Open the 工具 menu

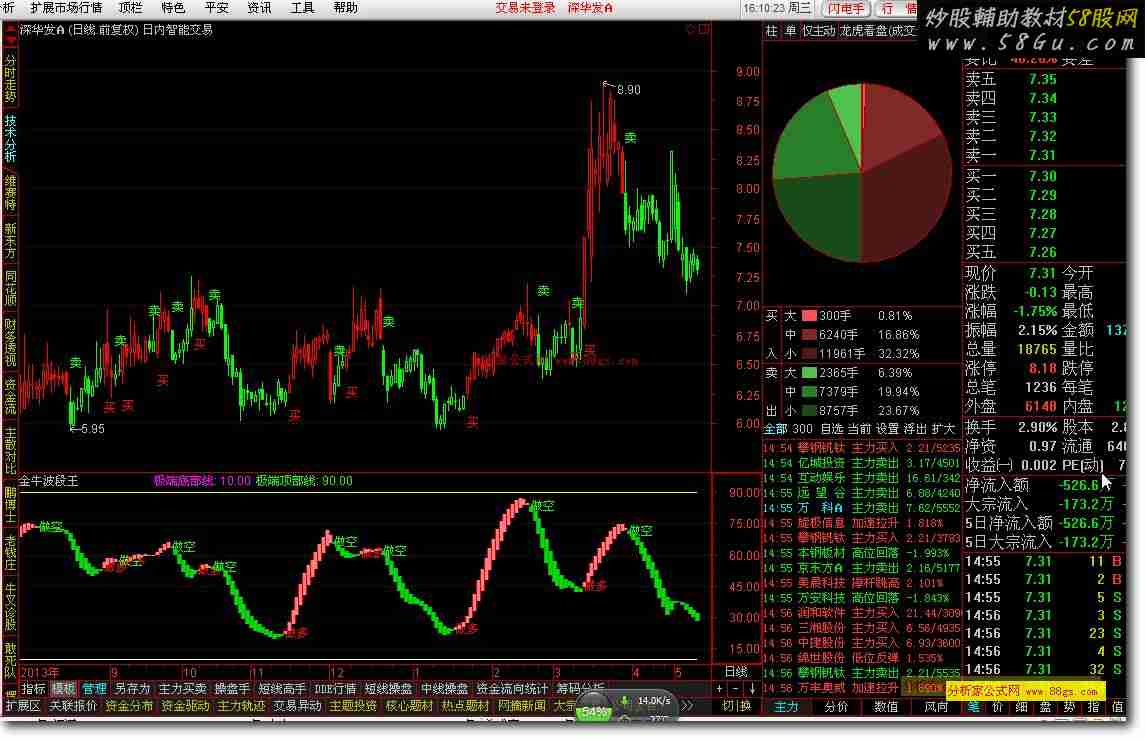click(x=302, y=8)
